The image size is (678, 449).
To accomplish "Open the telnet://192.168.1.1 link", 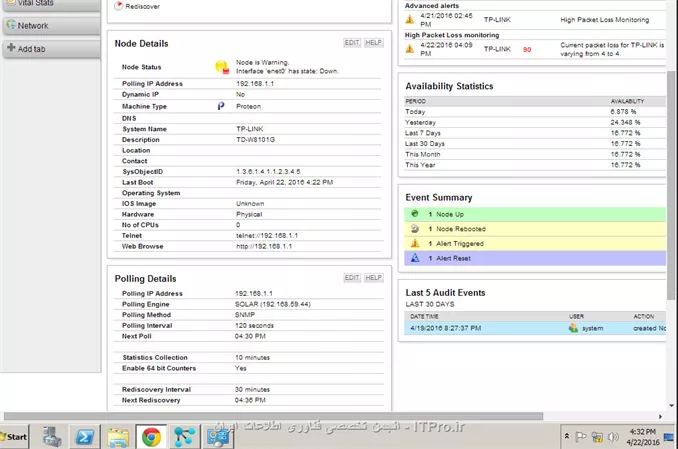I will click(x=267, y=235).
